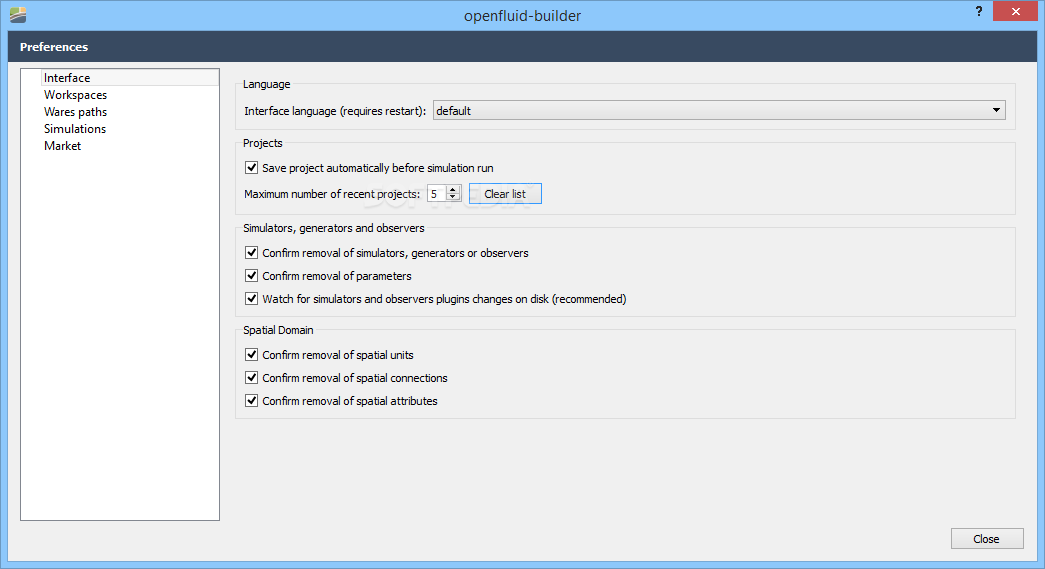1045x569 pixels.
Task: Increase maximum number of recent projects
Action: [453, 190]
